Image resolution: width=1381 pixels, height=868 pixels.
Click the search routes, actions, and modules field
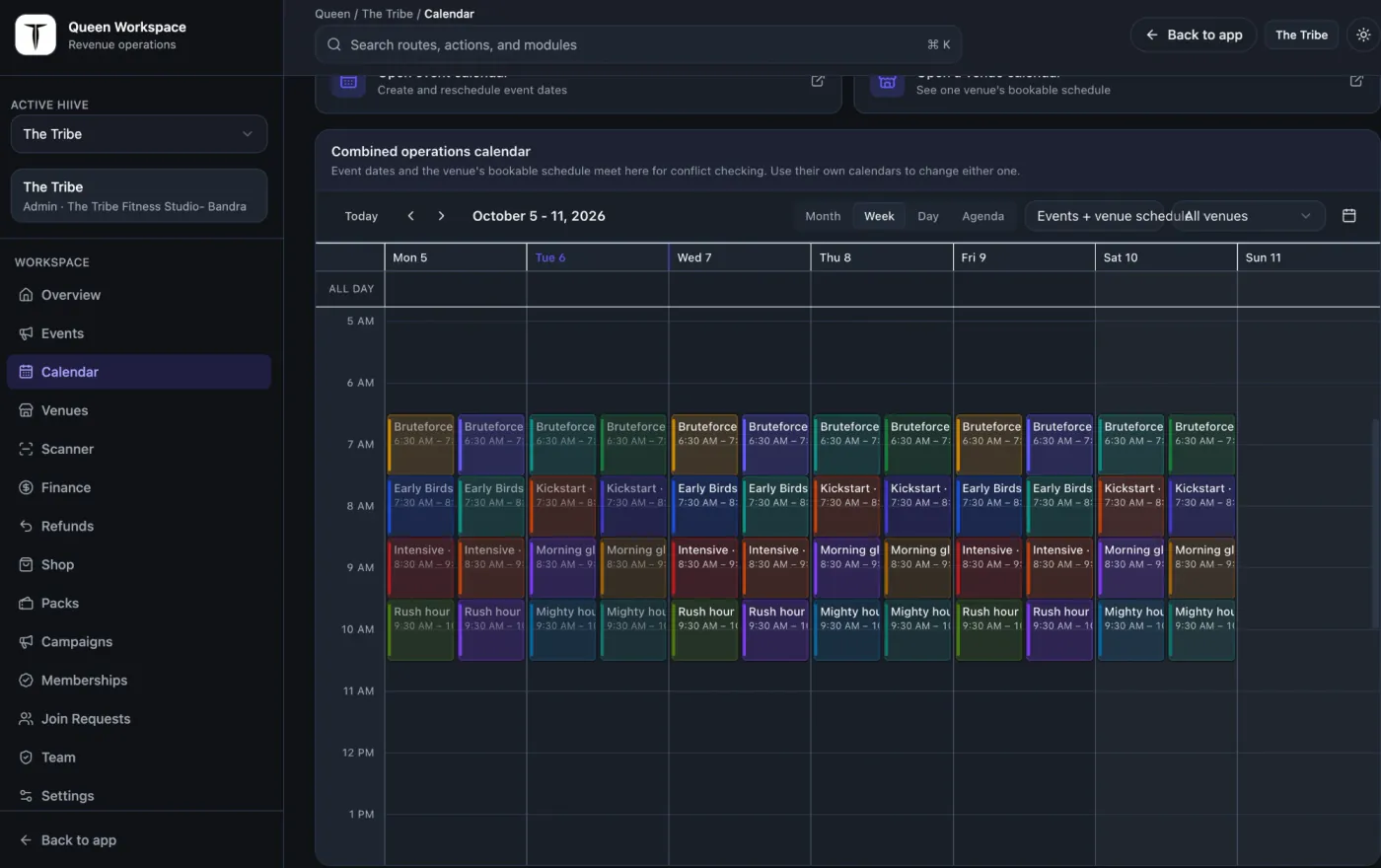click(x=638, y=44)
